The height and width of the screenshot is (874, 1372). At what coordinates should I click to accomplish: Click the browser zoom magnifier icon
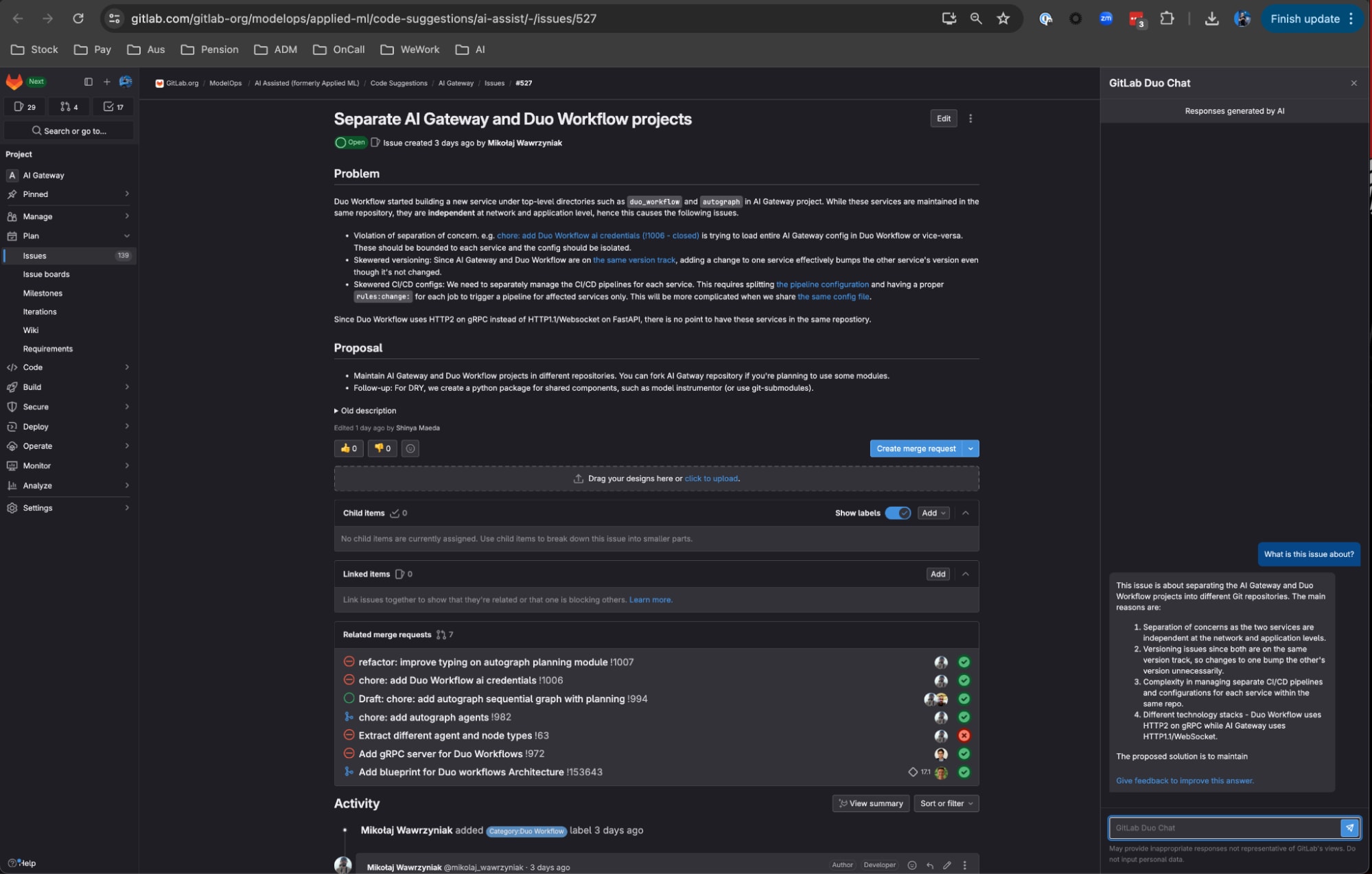pyautogui.click(x=976, y=19)
